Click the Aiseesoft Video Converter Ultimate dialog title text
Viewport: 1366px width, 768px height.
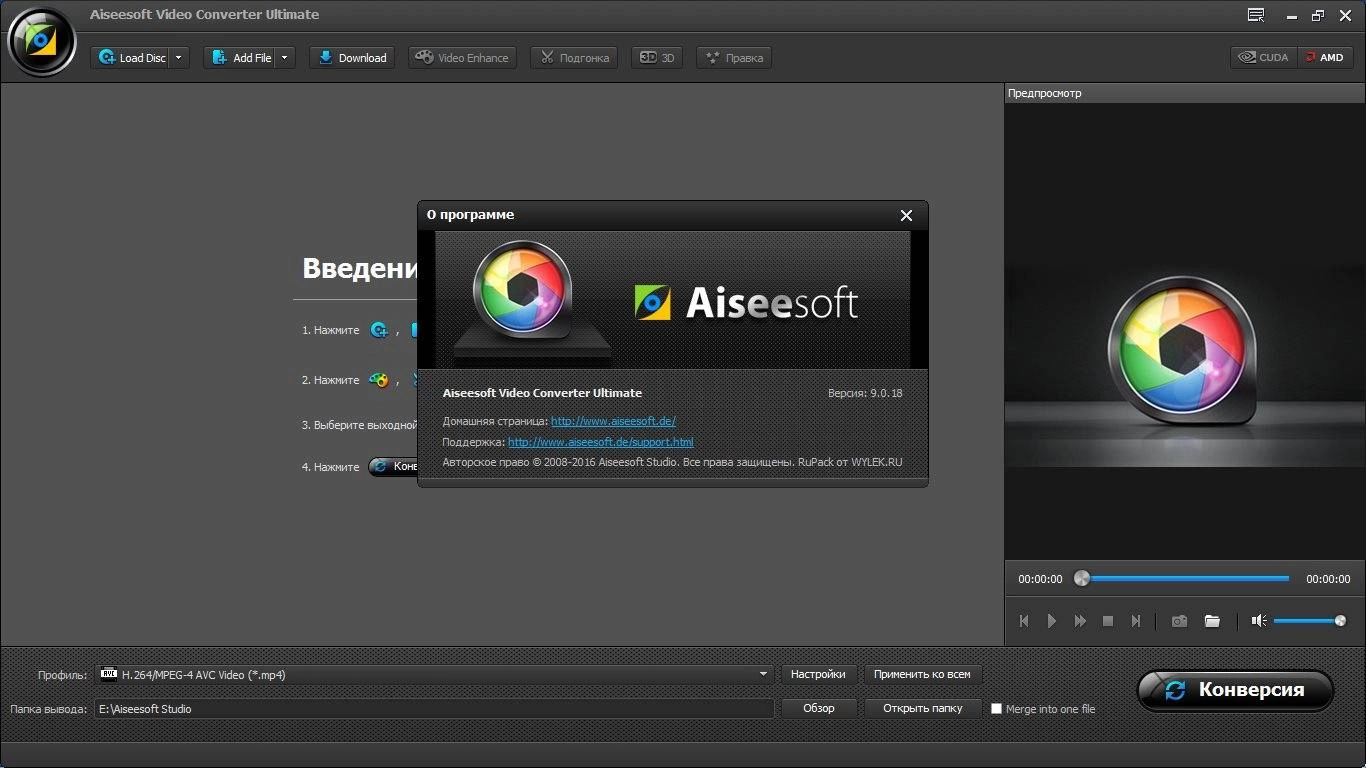tap(543, 393)
